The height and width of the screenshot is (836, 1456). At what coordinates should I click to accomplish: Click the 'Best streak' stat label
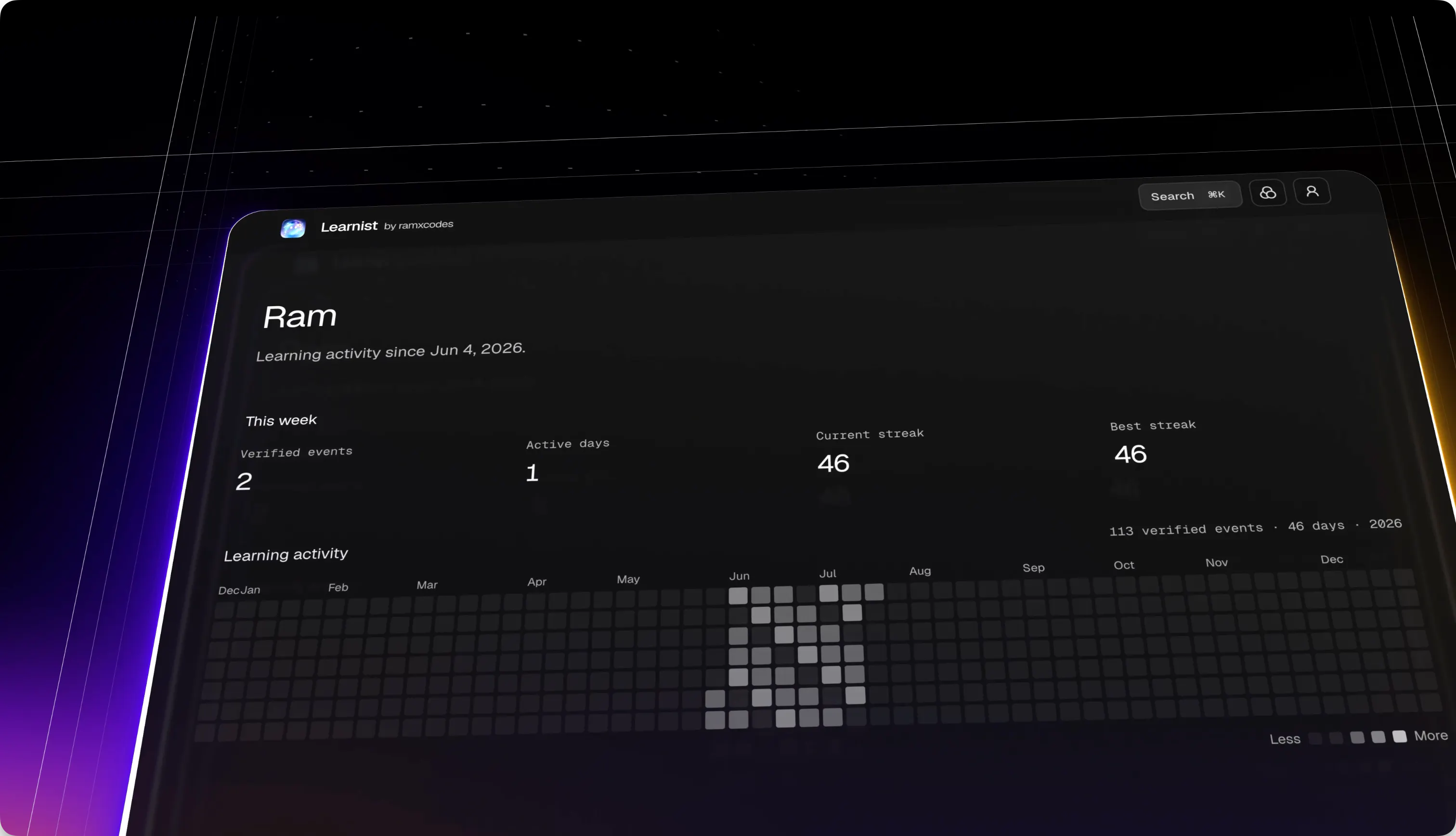click(1152, 426)
